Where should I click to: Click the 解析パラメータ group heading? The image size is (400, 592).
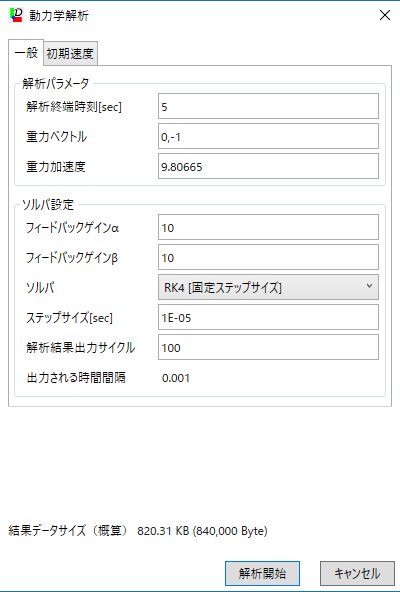click(56, 83)
